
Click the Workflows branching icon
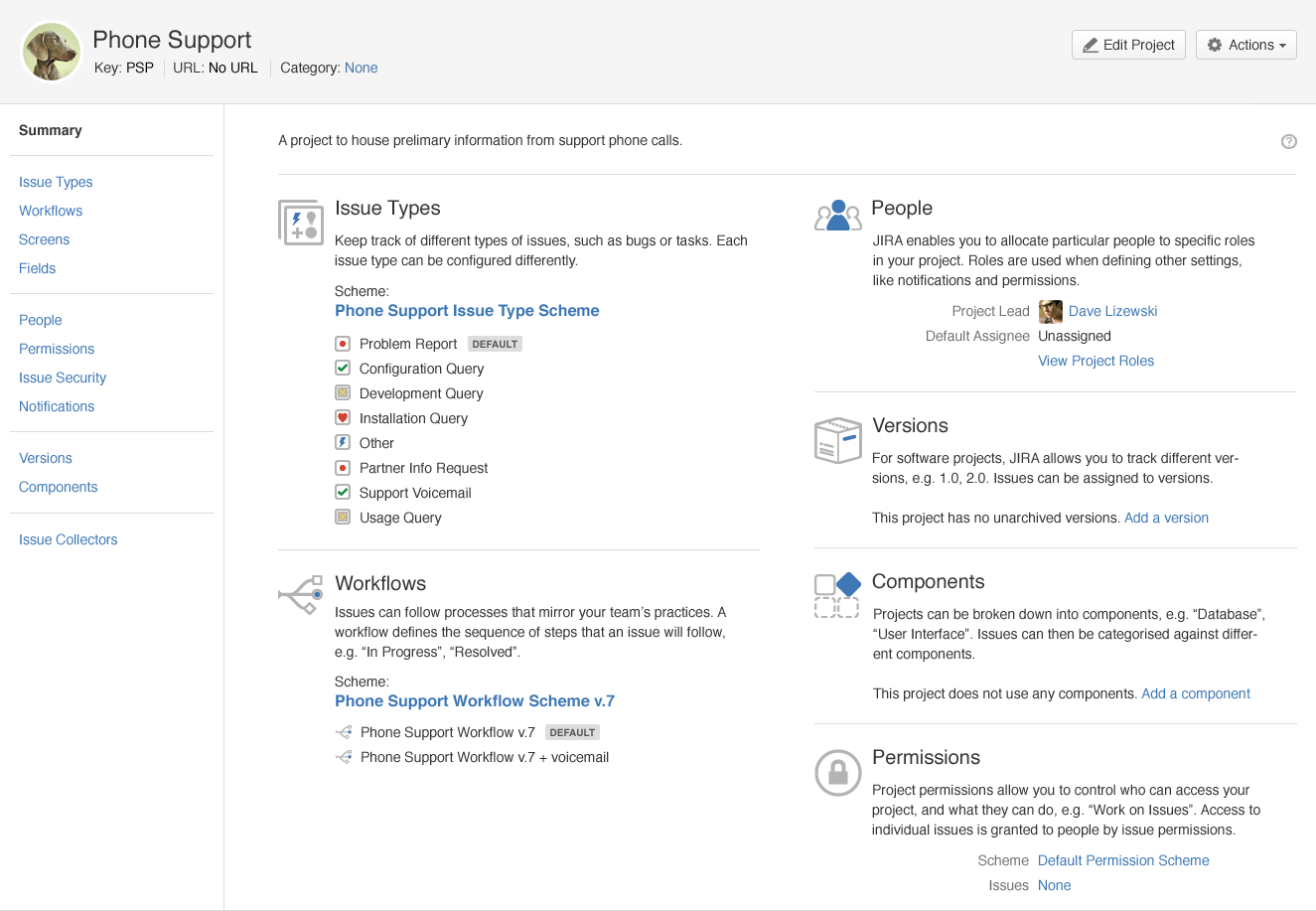coord(301,594)
